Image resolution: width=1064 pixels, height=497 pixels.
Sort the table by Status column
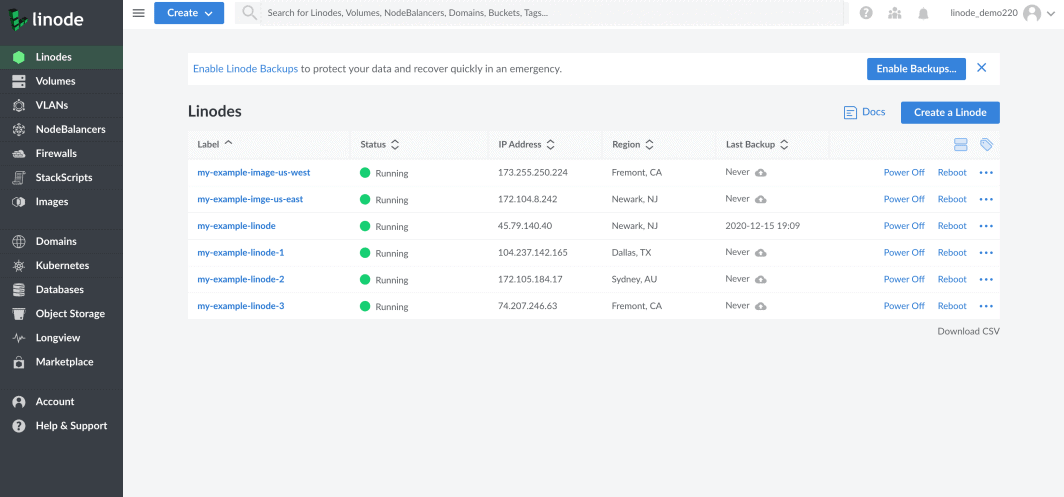(380, 145)
